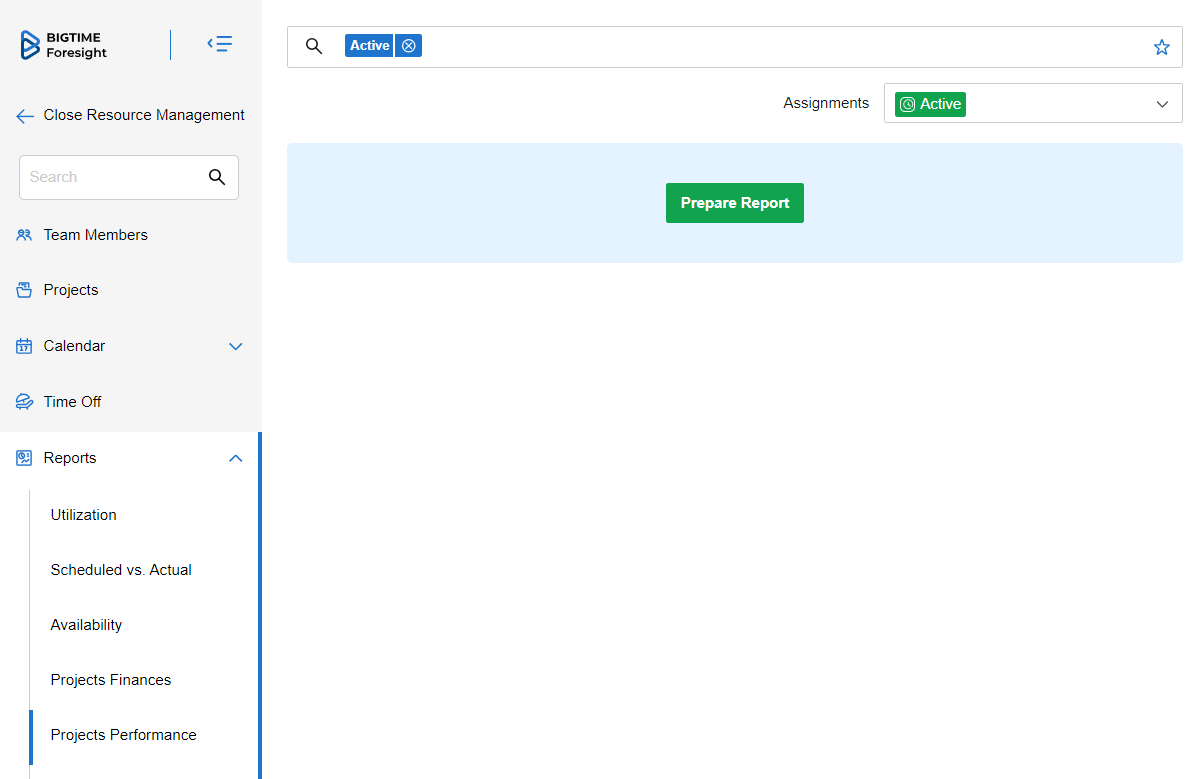Favorite this filter with the star icon
This screenshot has height=779, width=1197.
[x=1161, y=47]
